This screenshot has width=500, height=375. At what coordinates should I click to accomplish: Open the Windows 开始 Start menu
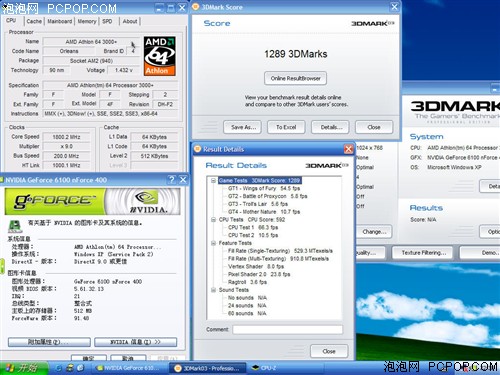pyautogui.click(x=23, y=368)
